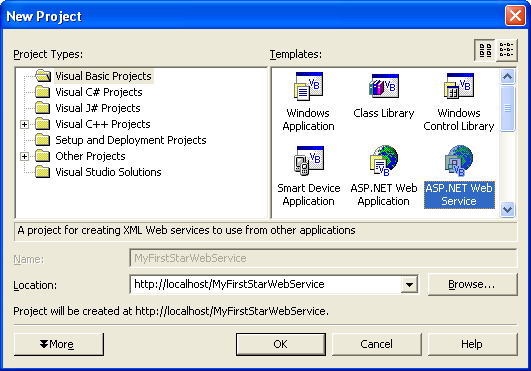The width and height of the screenshot is (531, 371).
Task: Select Visual C# Projects project type
Action: click(x=99, y=92)
